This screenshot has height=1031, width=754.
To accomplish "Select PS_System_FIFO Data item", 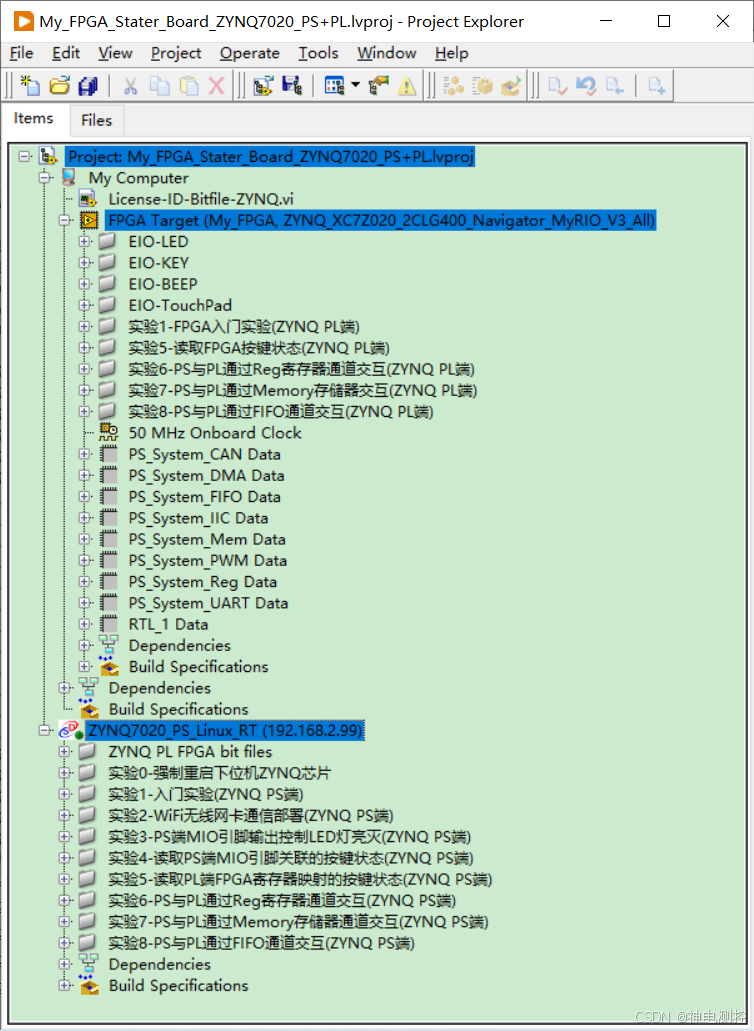I will pyautogui.click(x=204, y=496).
